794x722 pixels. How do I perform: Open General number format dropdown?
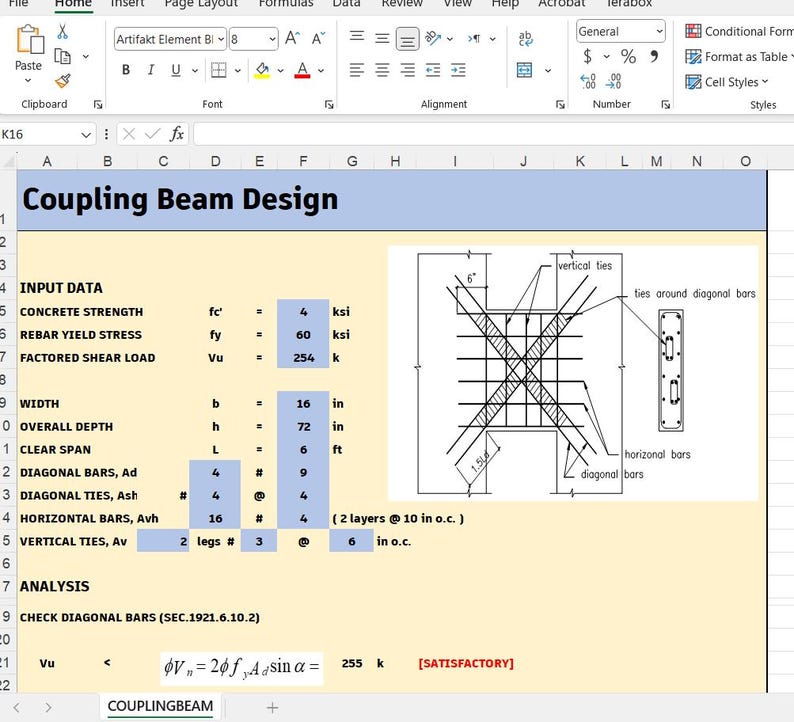(659, 31)
